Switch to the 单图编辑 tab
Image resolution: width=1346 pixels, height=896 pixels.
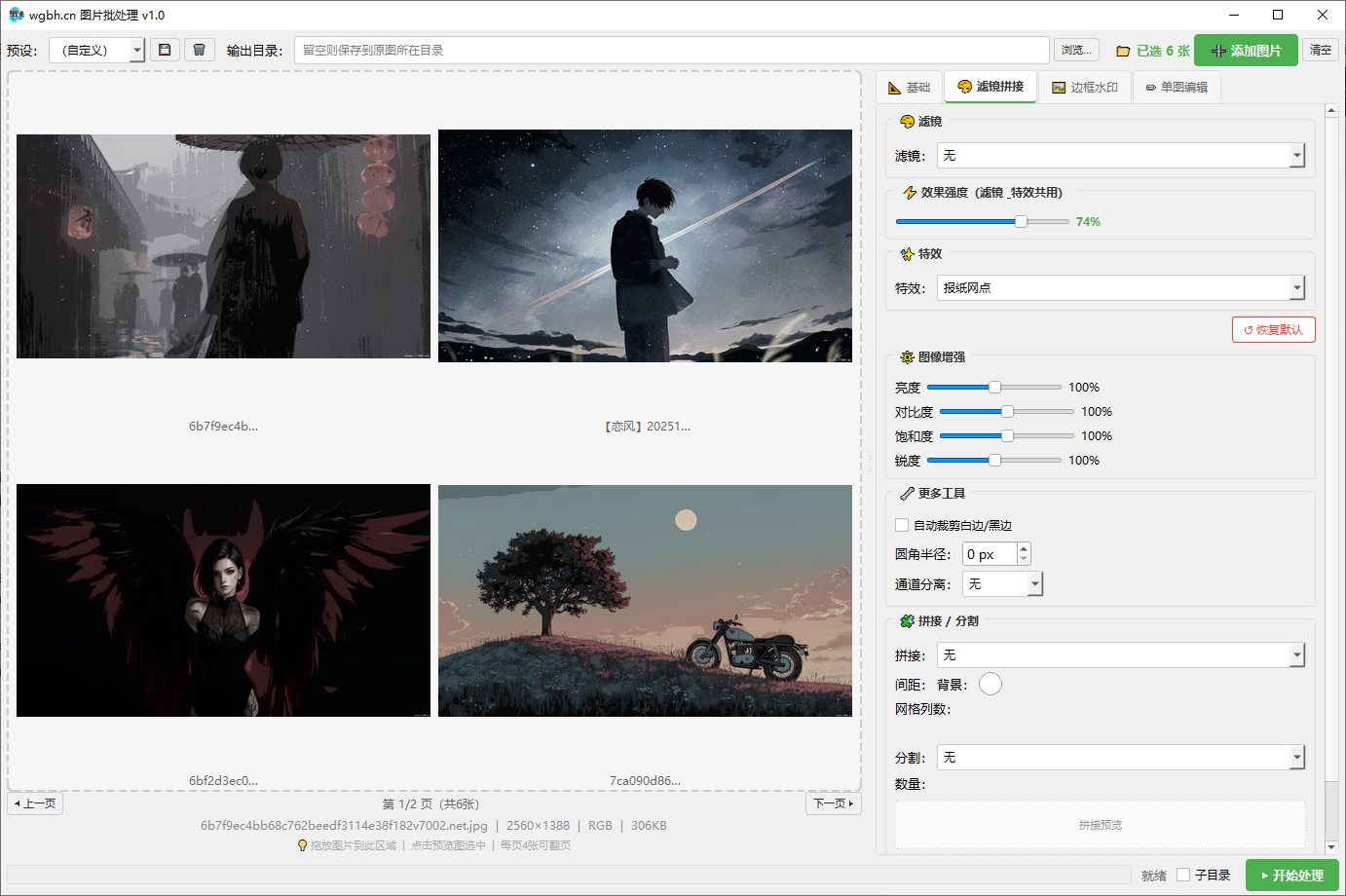point(1177,87)
